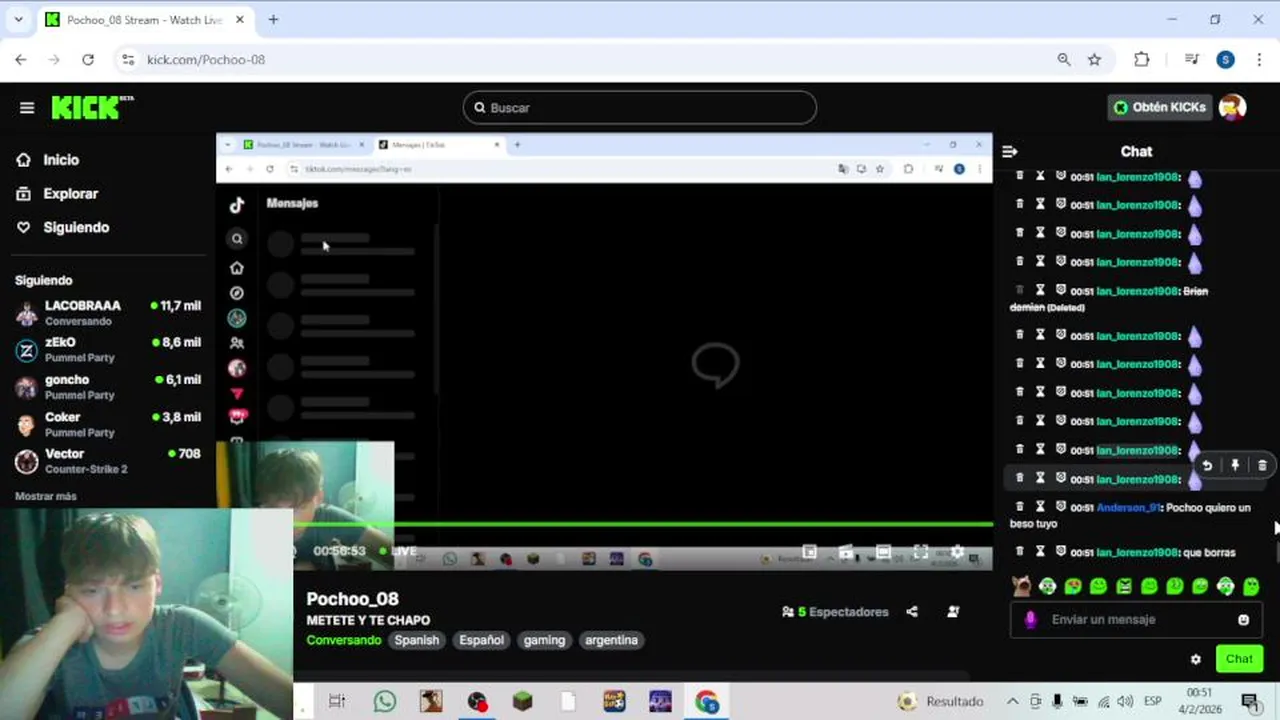Jump to LIVE in the player
The width and height of the screenshot is (1280, 720).
click(x=398, y=551)
